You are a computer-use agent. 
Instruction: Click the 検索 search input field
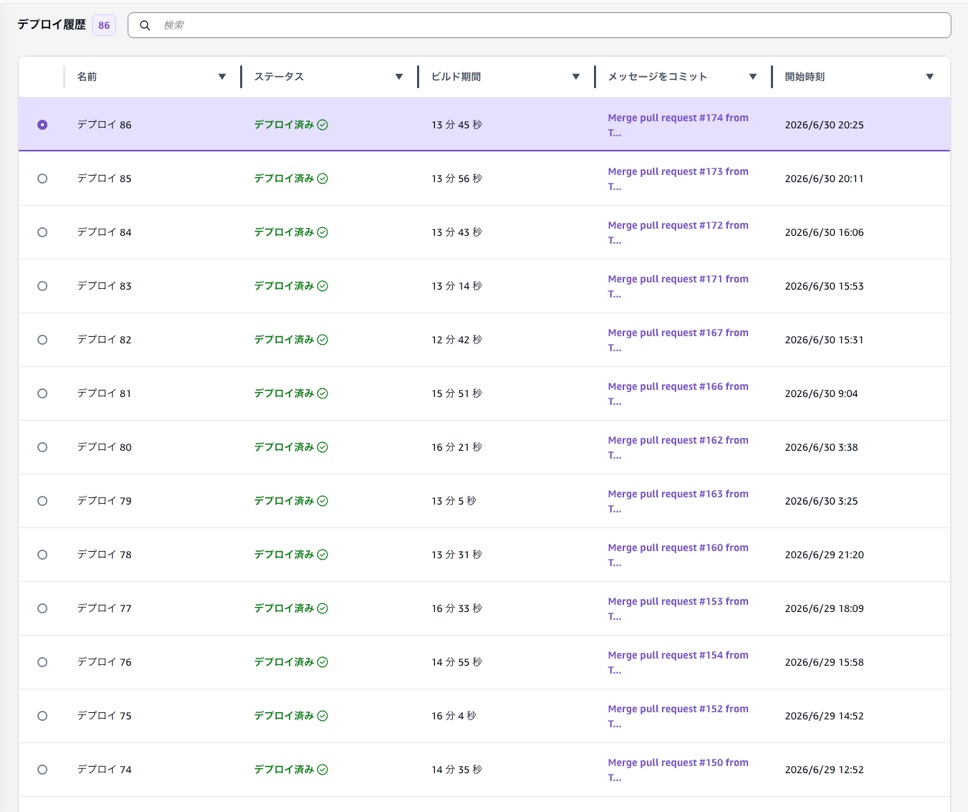click(x=539, y=25)
